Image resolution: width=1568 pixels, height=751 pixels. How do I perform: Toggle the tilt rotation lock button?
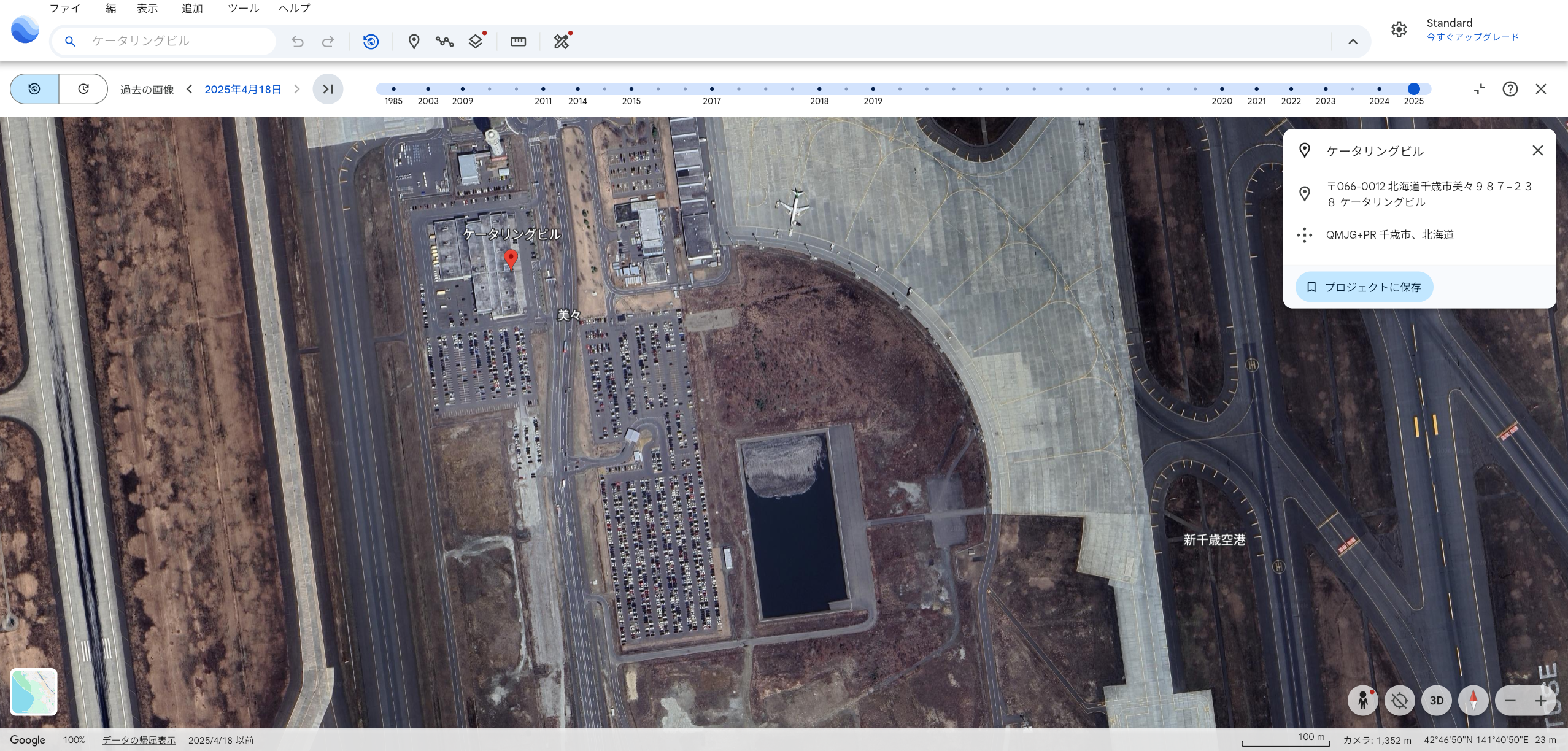click(x=1399, y=701)
